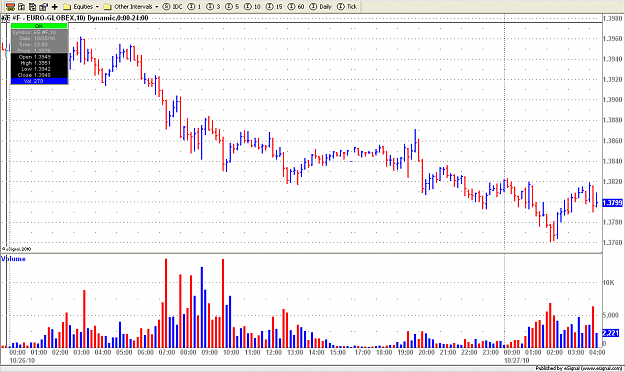The image size is (625, 372).
Task: Click the yellow folder icon beside Other Intervals
Action: [x=107, y=7]
